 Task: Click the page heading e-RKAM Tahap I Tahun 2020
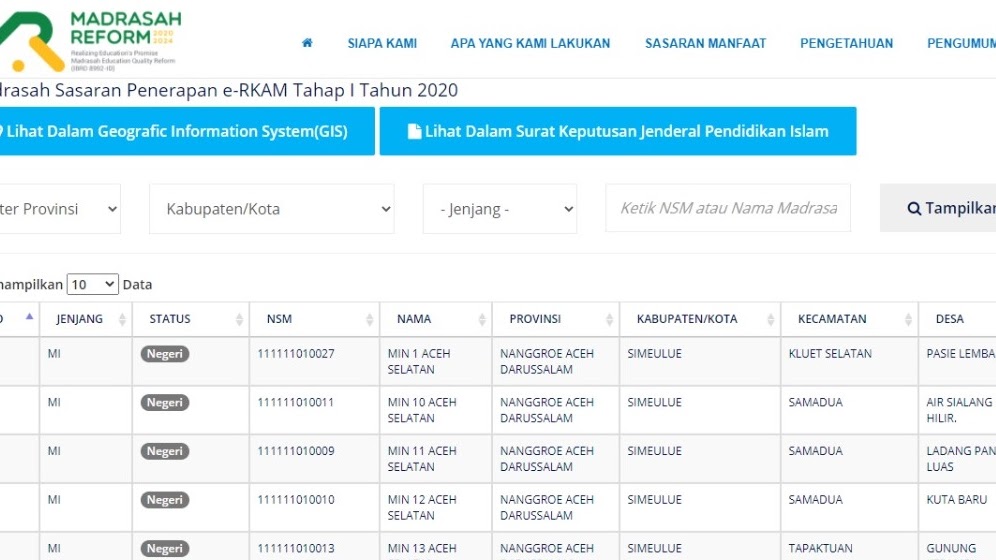229,90
